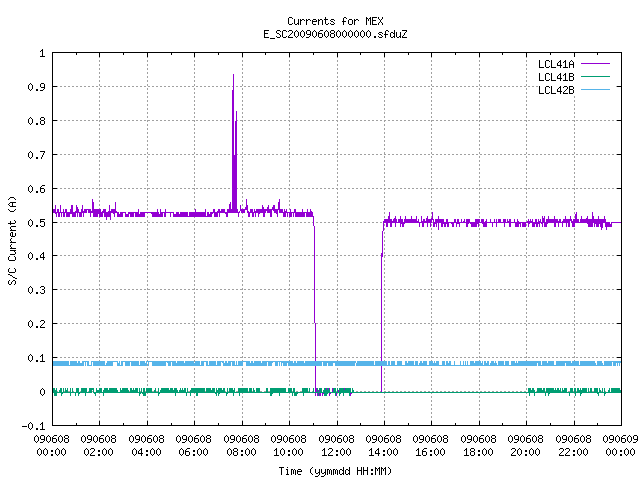Select the filename 'E_SC20090608000000.sfduZ' subtitle
The height and width of the screenshot is (480, 640).
click(335, 34)
